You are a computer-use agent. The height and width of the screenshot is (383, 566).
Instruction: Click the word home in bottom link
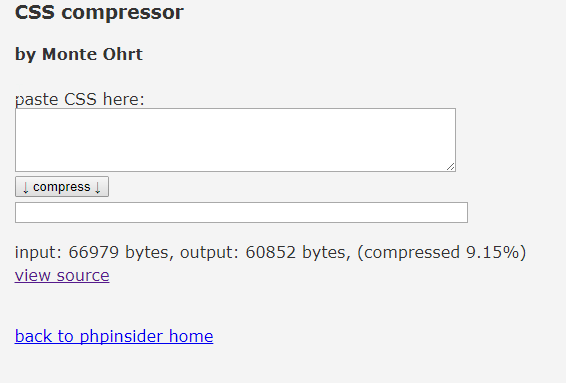[x=191, y=336]
